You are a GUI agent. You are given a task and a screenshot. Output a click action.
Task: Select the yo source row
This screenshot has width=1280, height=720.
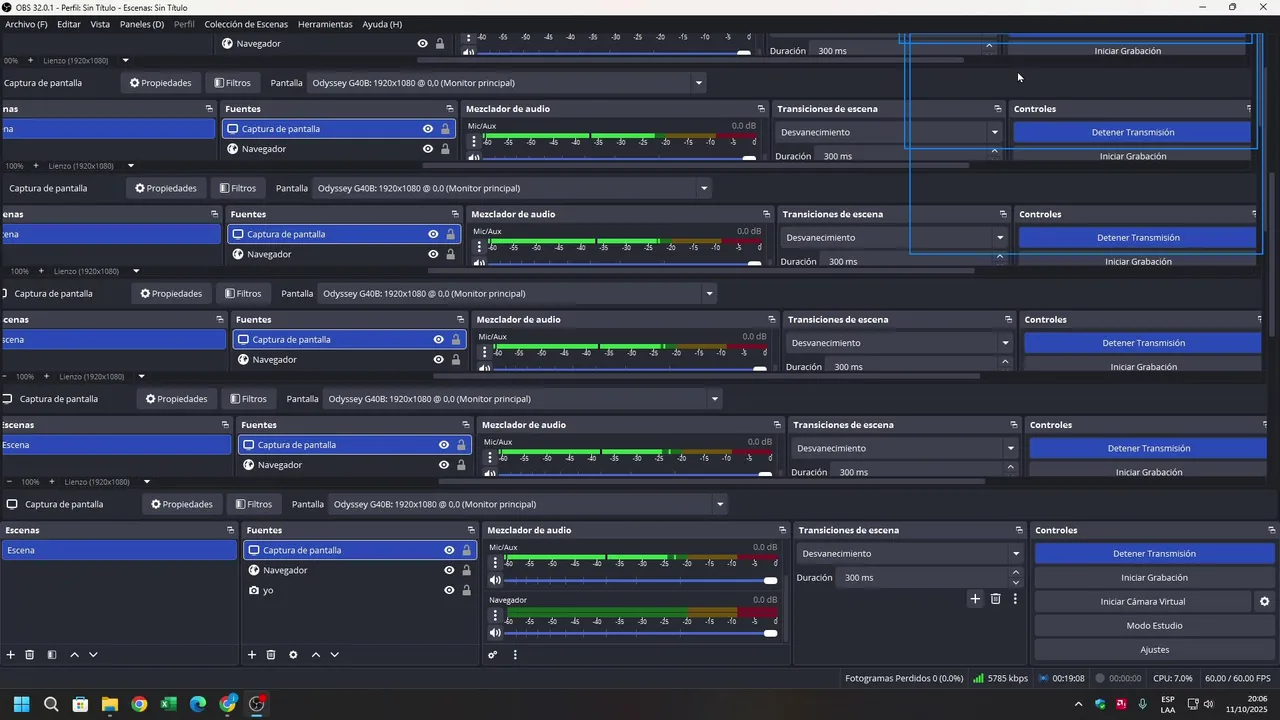point(359,590)
